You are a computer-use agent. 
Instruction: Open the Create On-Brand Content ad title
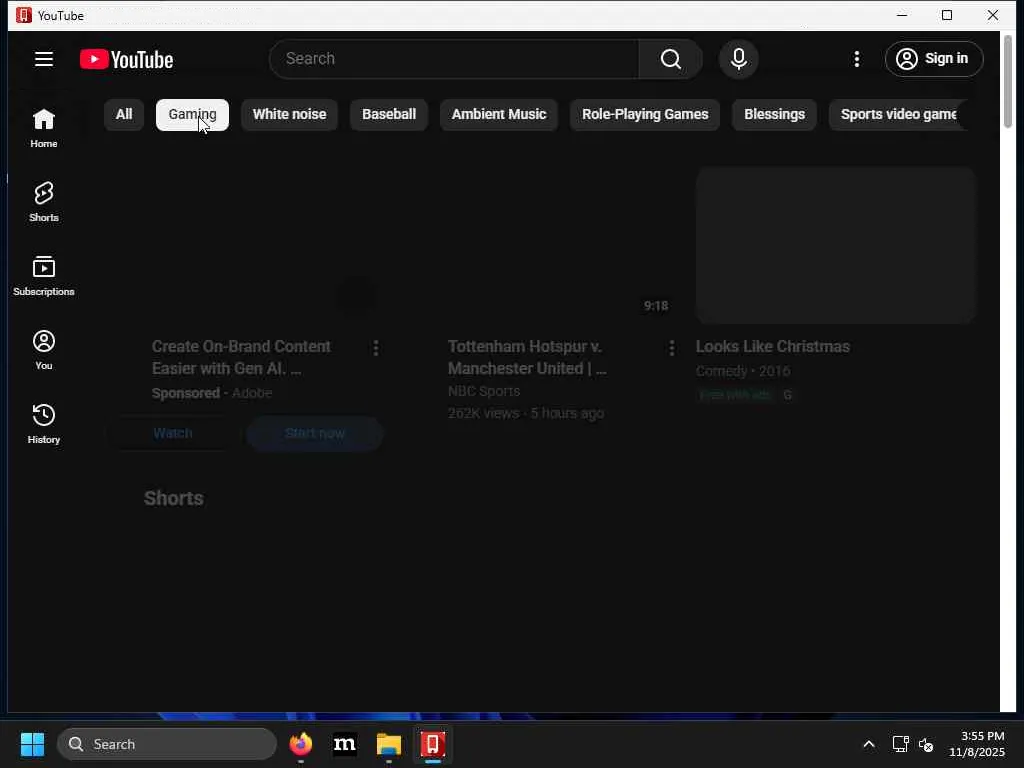point(242,357)
